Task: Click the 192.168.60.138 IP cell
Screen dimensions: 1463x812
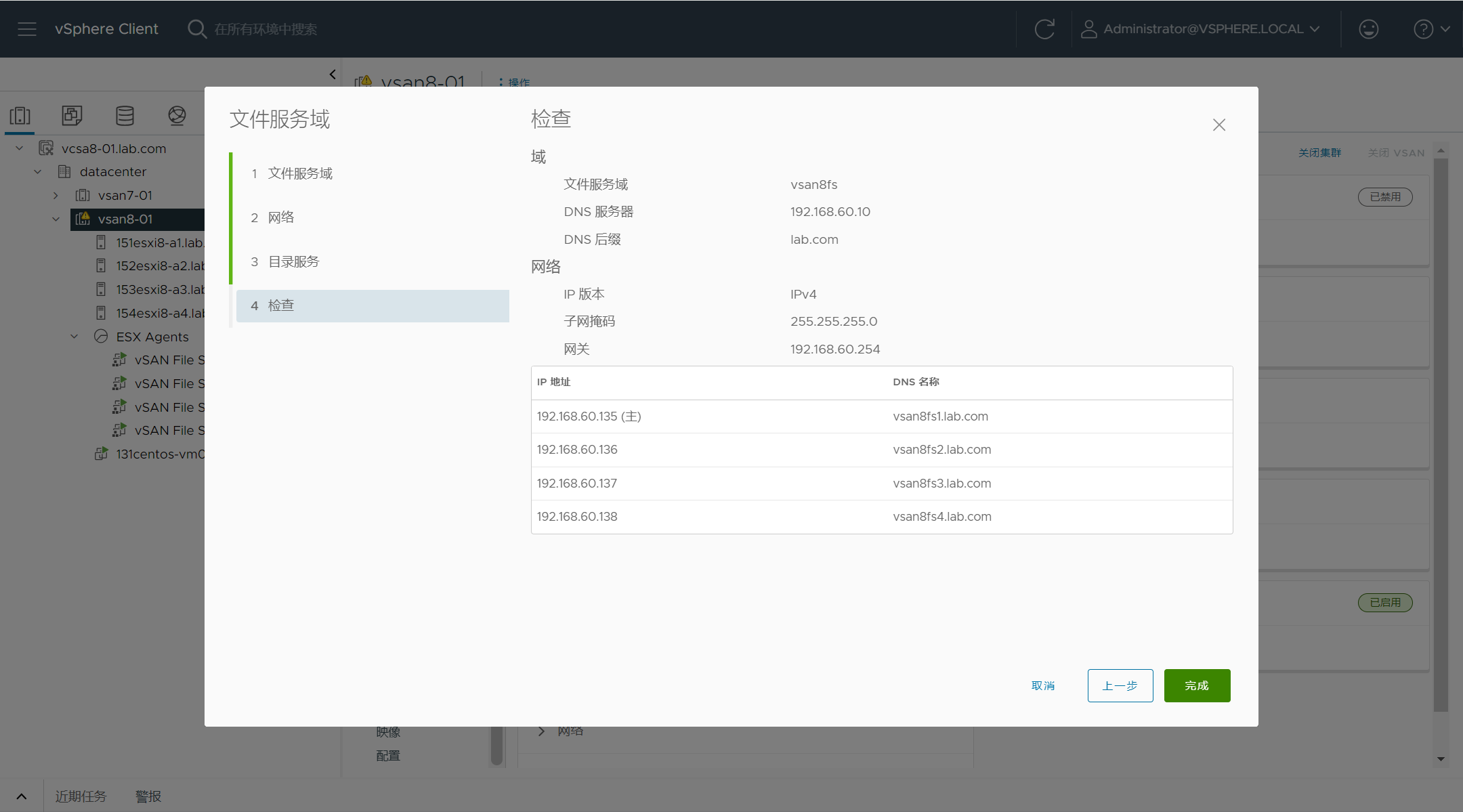Action: tap(577, 517)
